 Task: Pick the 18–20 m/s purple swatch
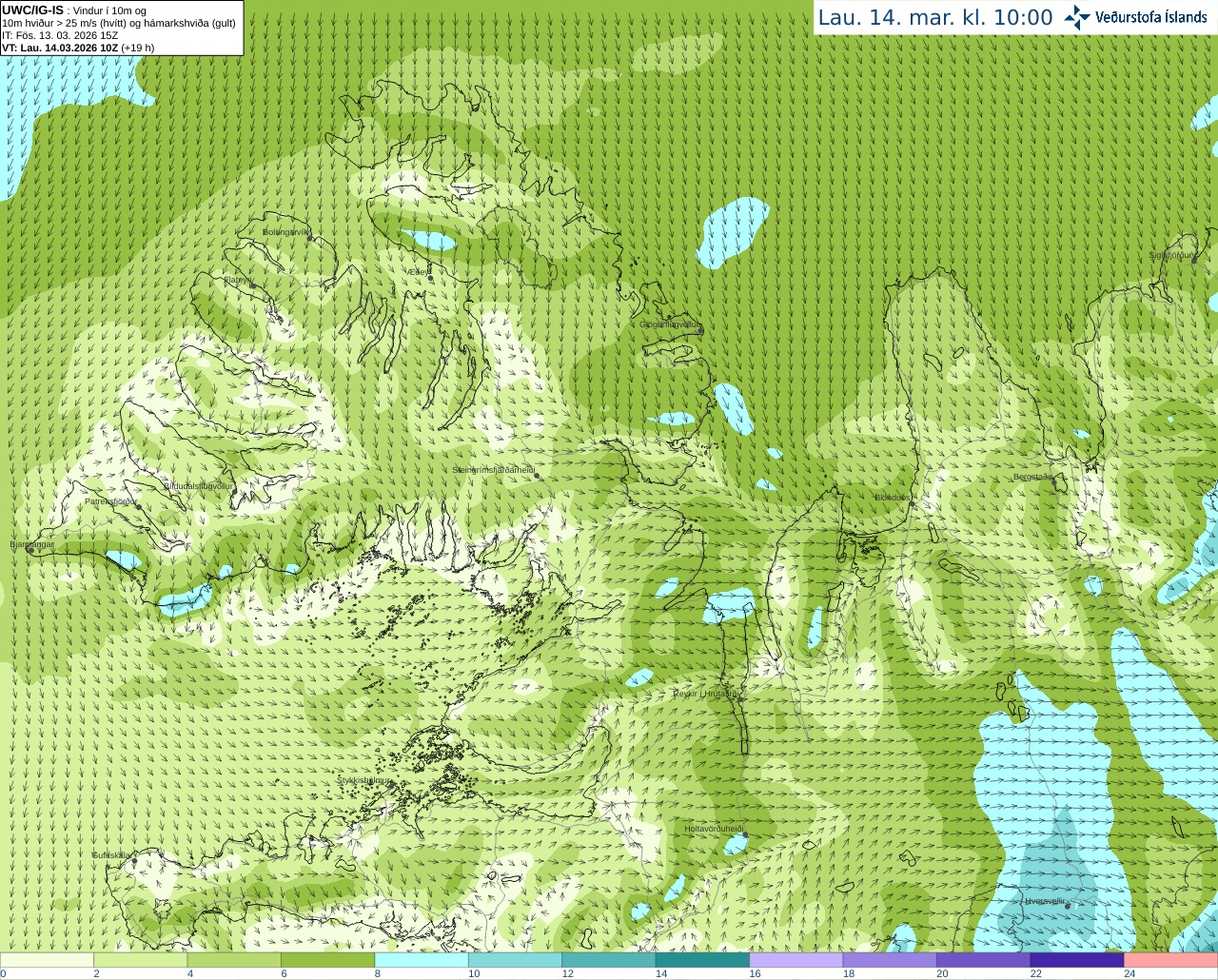(x=890, y=960)
